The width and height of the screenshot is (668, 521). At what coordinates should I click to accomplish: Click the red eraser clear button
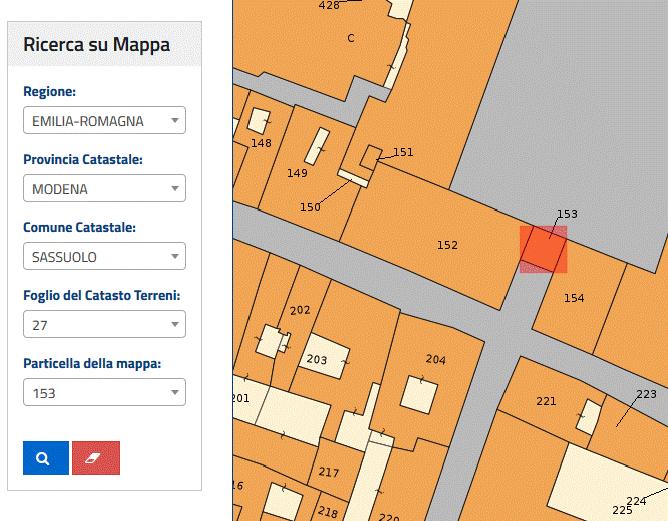coord(96,457)
